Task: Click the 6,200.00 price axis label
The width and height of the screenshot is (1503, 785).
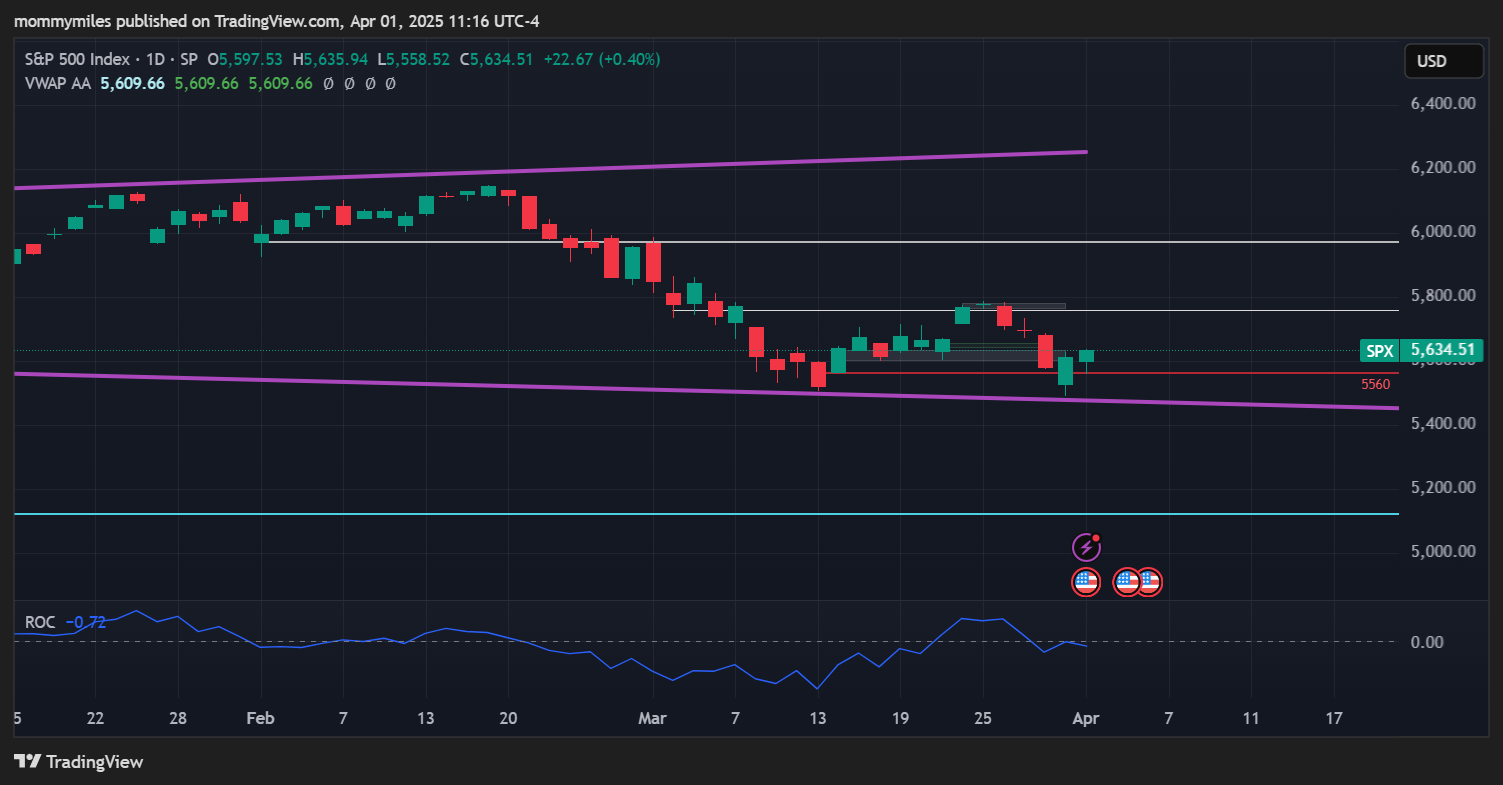Action: pos(1443,168)
